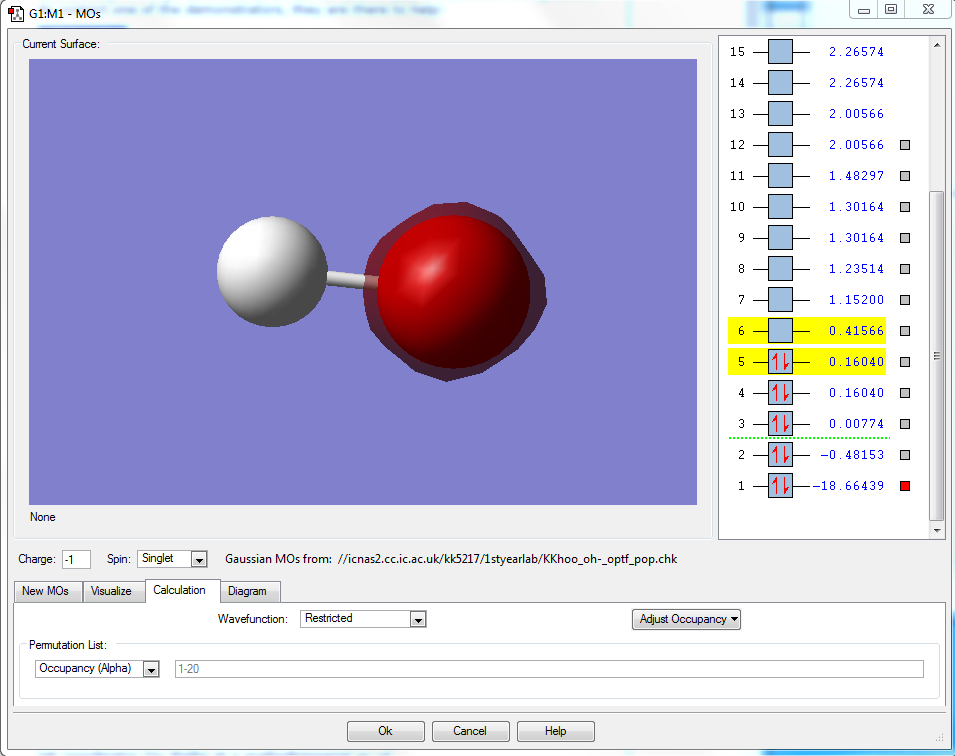Expand the Adjust Occupancy menu button
The image size is (955, 756).
(x=686, y=619)
